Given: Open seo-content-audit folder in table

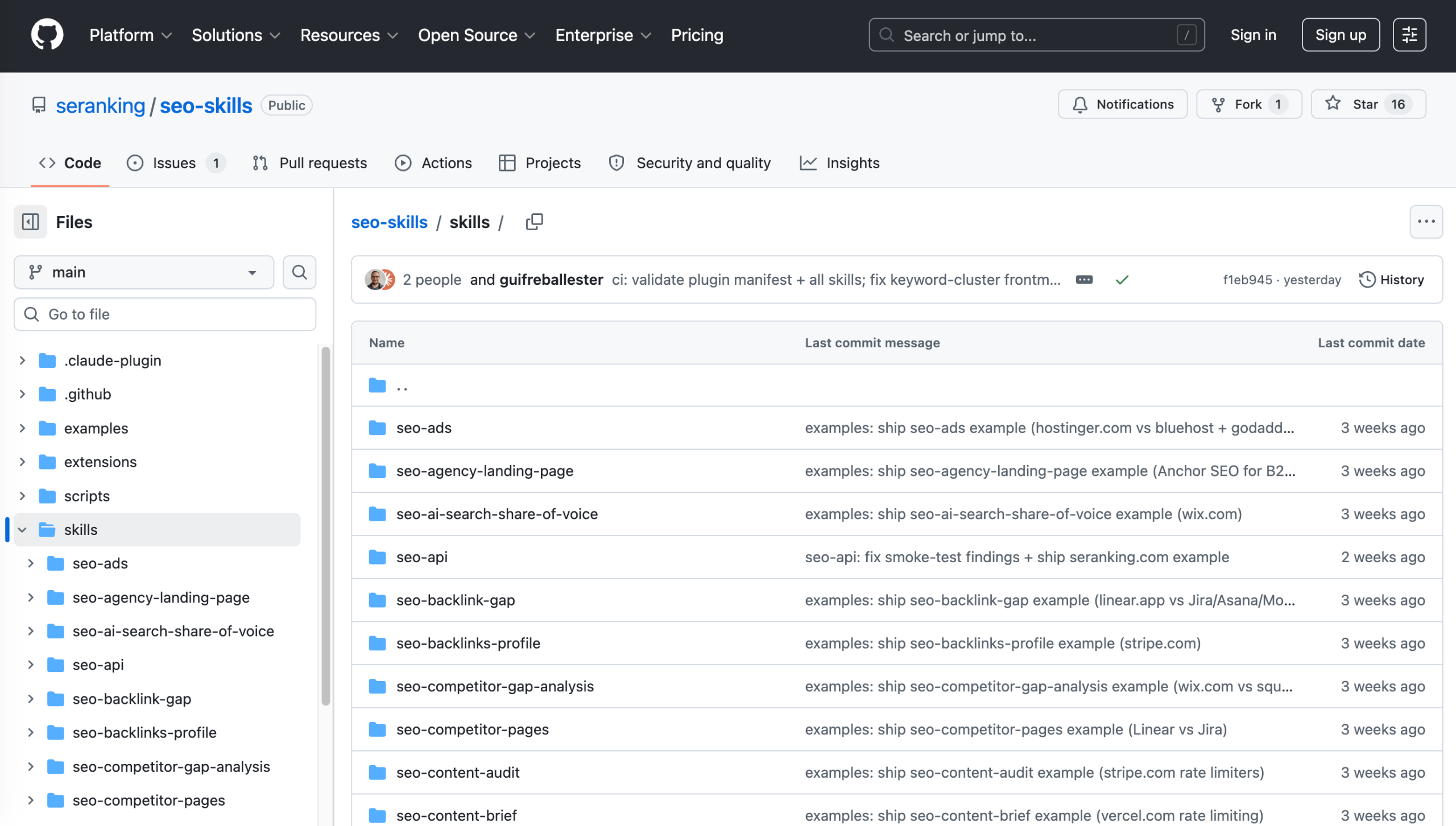Looking at the screenshot, I should (x=458, y=773).
